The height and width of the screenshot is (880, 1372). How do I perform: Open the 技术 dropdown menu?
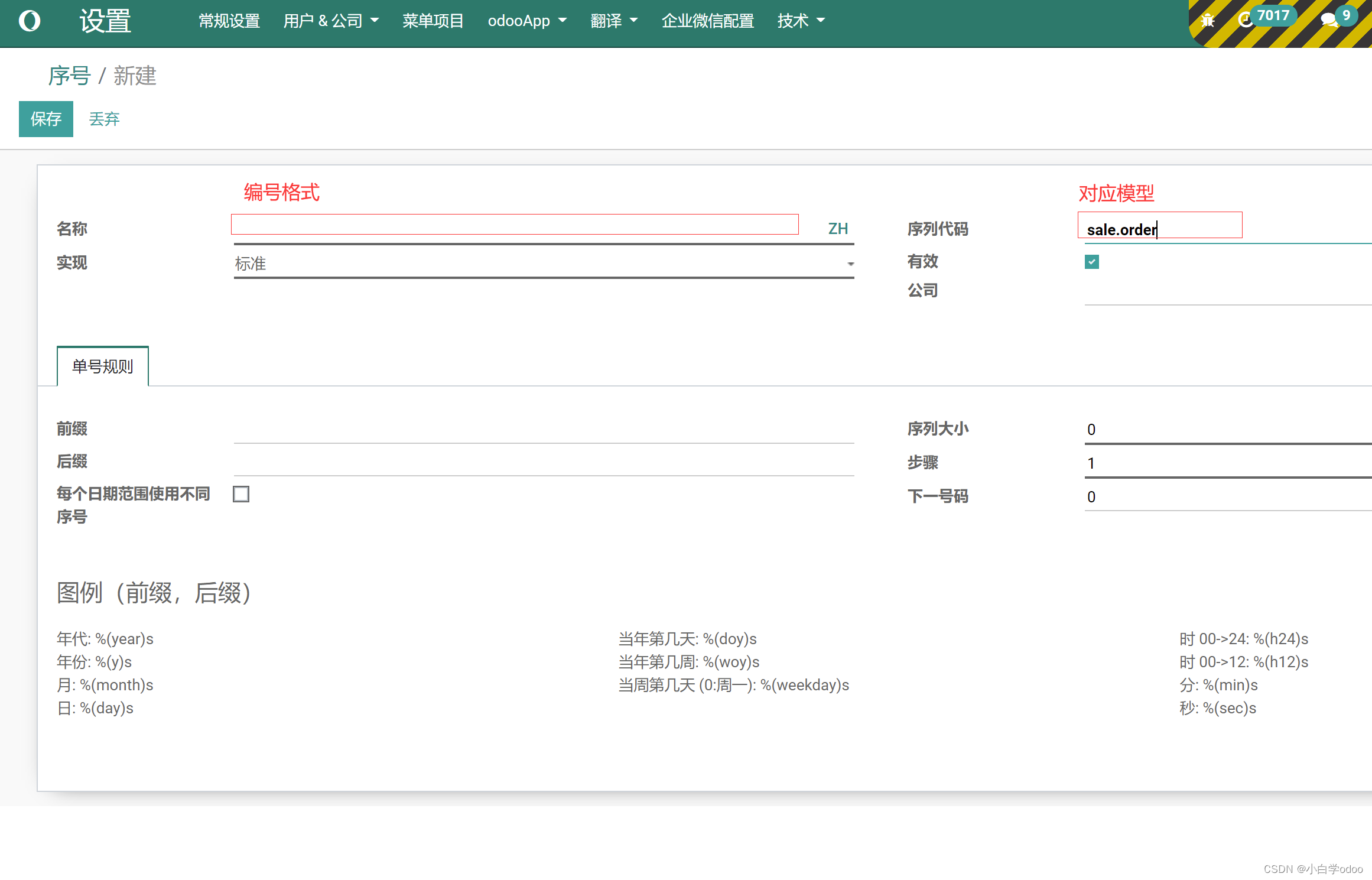[800, 21]
